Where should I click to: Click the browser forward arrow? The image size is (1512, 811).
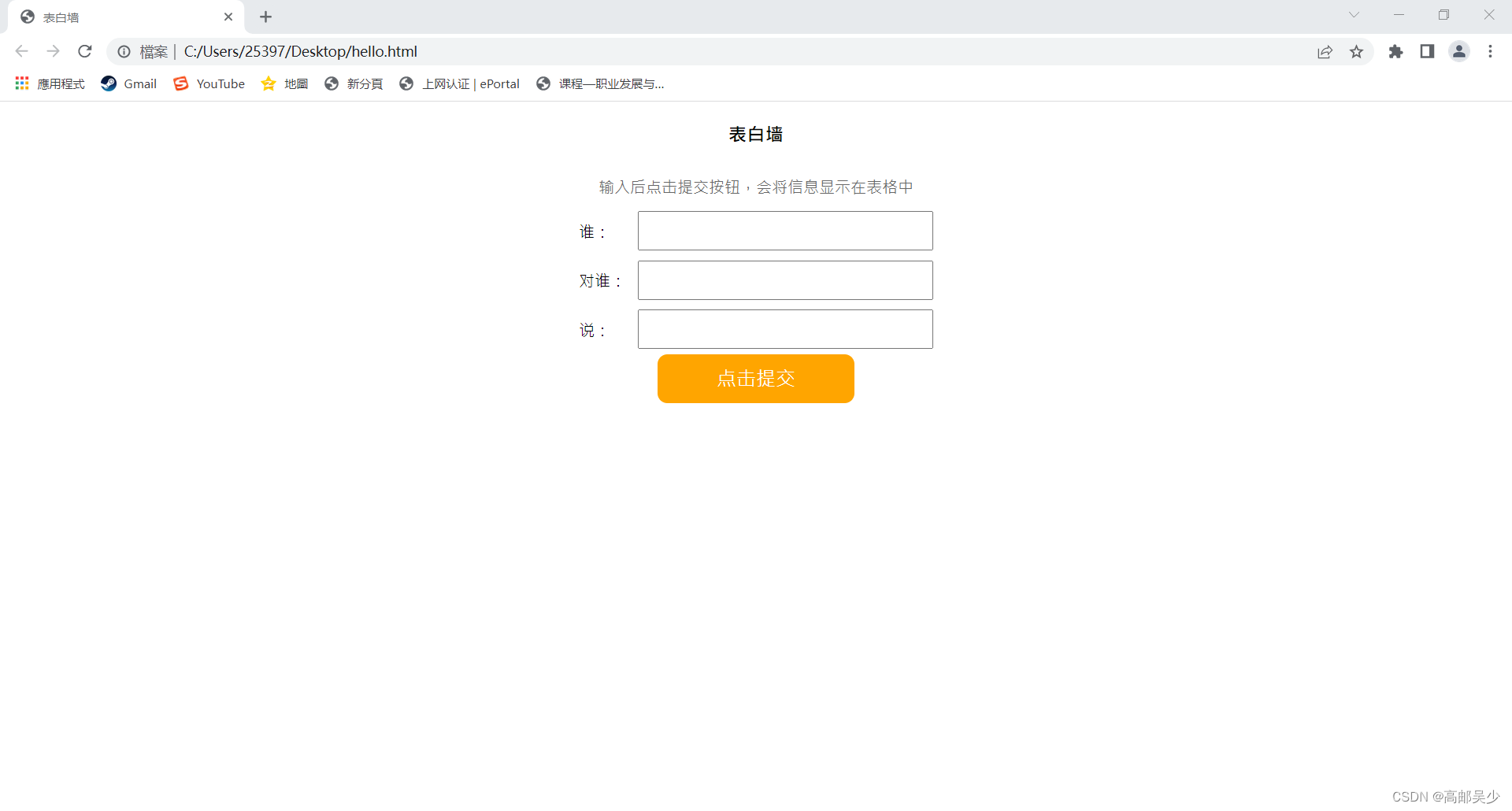(x=53, y=51)
